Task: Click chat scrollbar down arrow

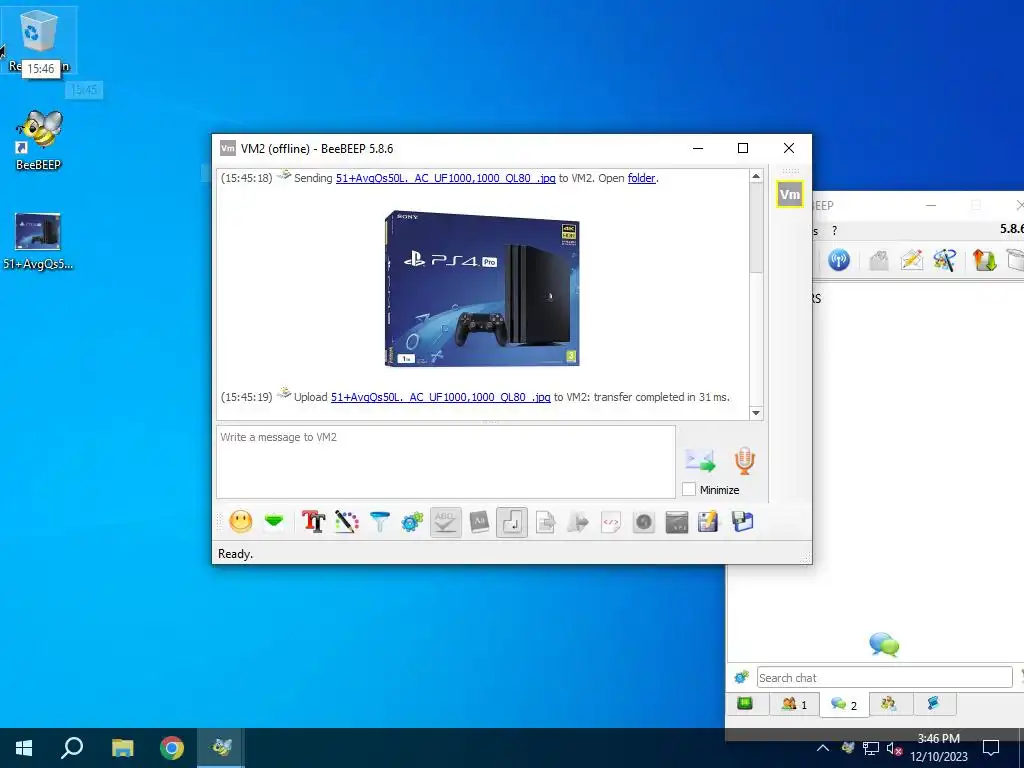Action: pos(756,413)
